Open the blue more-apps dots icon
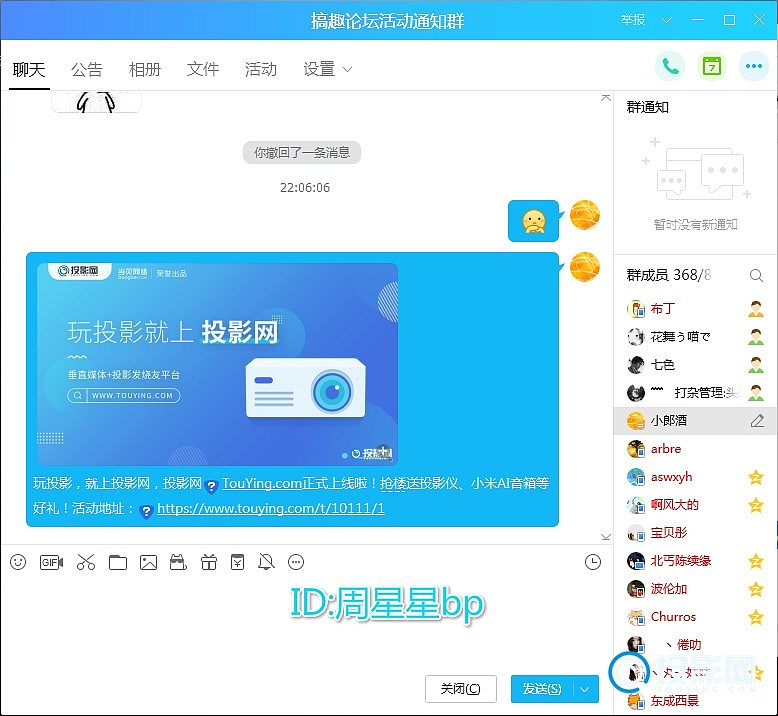 click(754, 66)
